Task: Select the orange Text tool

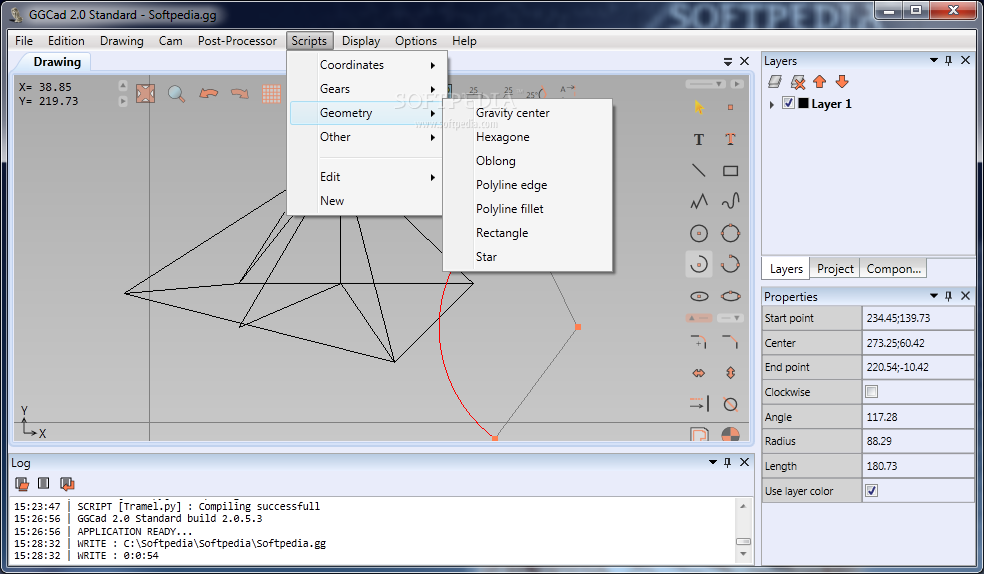Action: (730, 139)
